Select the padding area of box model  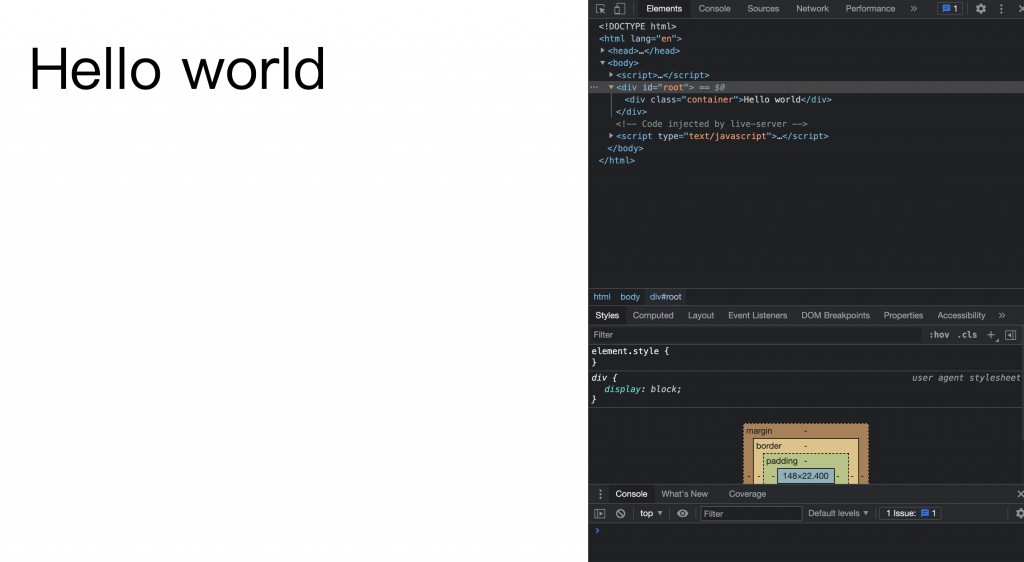(x=782, y=461)
